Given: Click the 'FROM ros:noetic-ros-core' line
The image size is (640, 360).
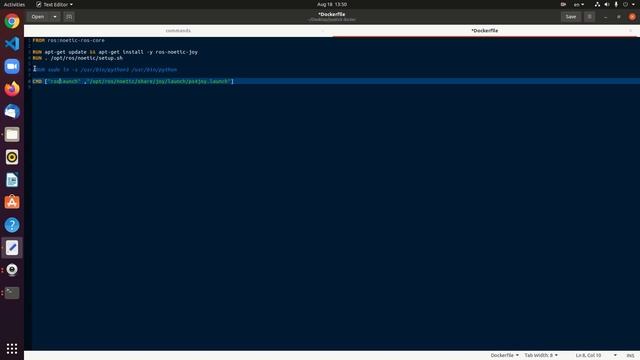Looking at the screenshot, I should 69,40.
